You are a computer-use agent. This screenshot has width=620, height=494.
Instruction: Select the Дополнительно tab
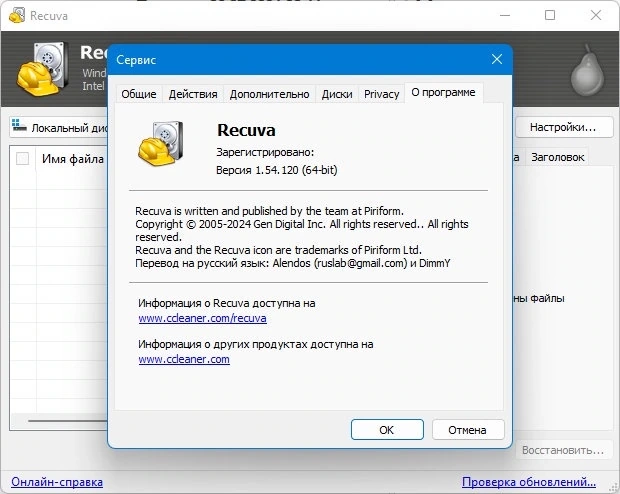click(269, 94)
